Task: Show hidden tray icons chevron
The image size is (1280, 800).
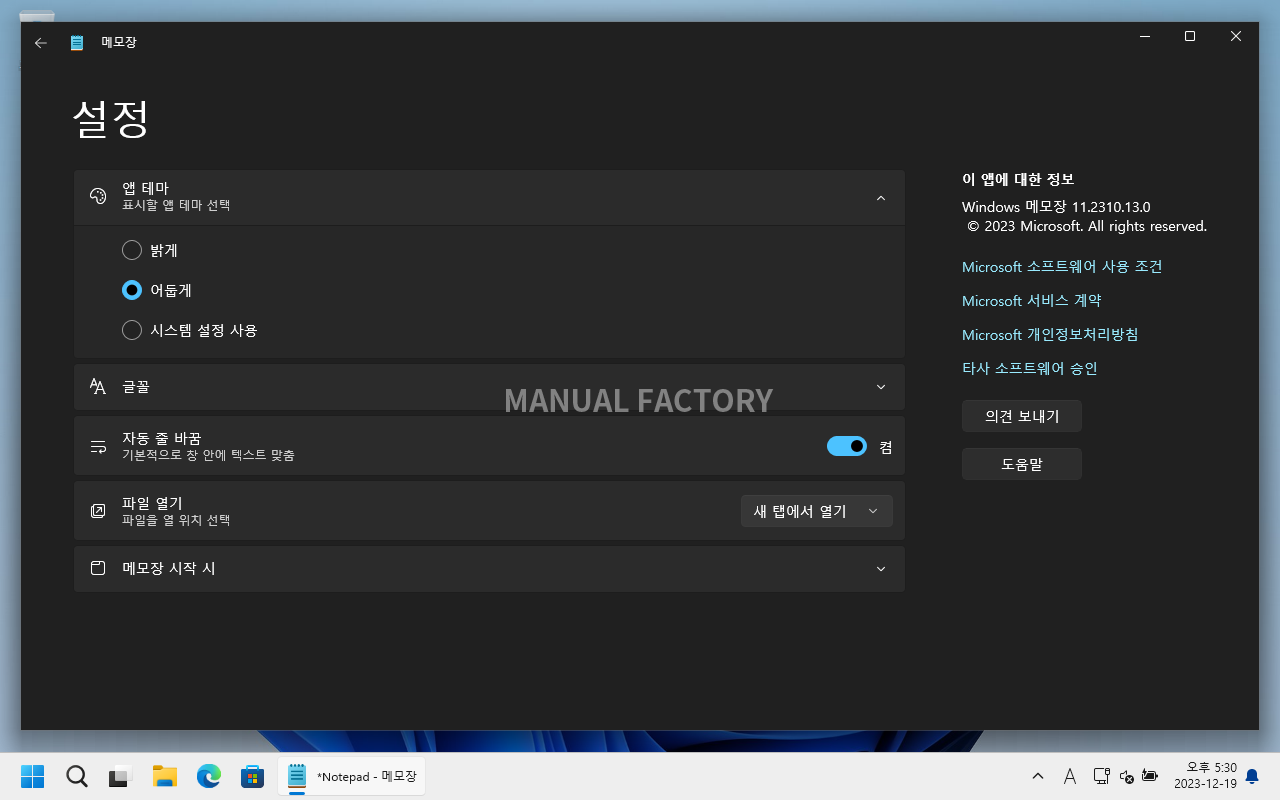Action: point(1038,776)
